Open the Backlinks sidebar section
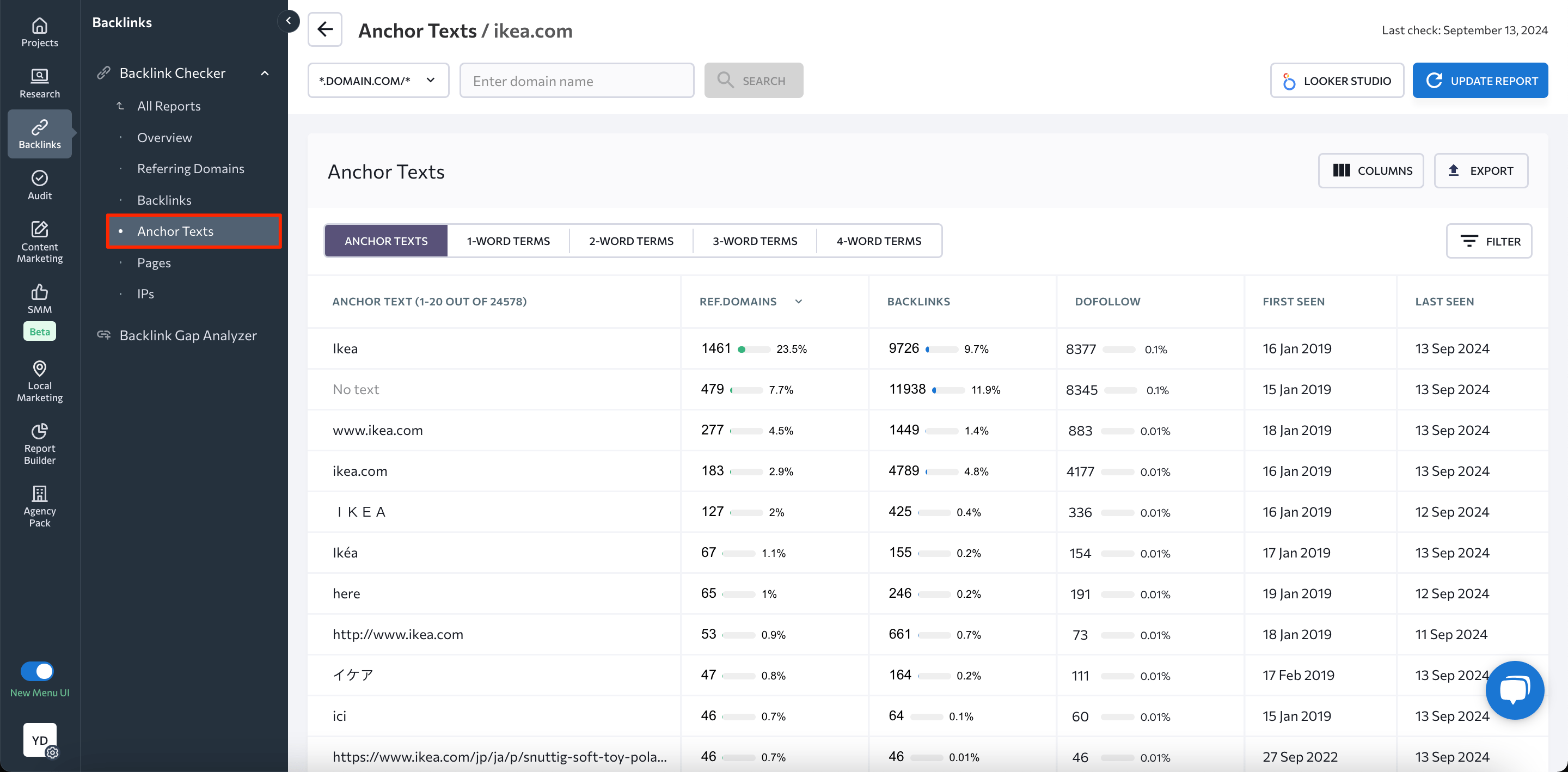Image resolution: width=1568 pixels, height=772 pixels. pyautogui.click(x=40, y=134)
